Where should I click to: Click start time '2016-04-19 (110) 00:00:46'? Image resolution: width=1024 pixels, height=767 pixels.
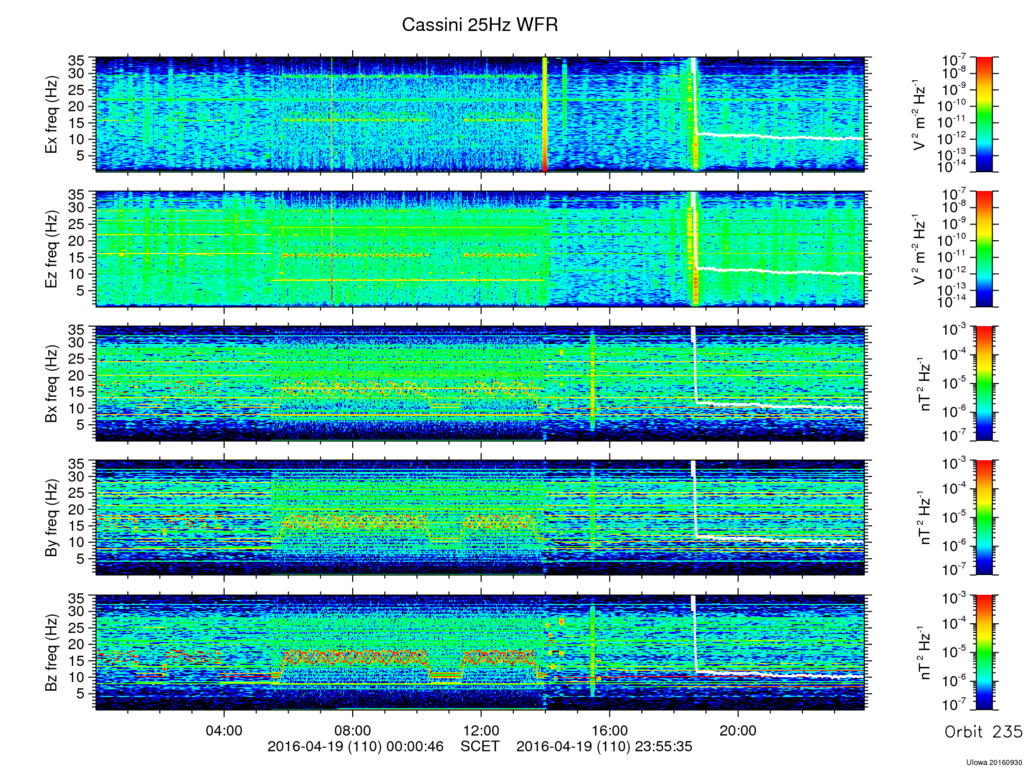point(355,746)
